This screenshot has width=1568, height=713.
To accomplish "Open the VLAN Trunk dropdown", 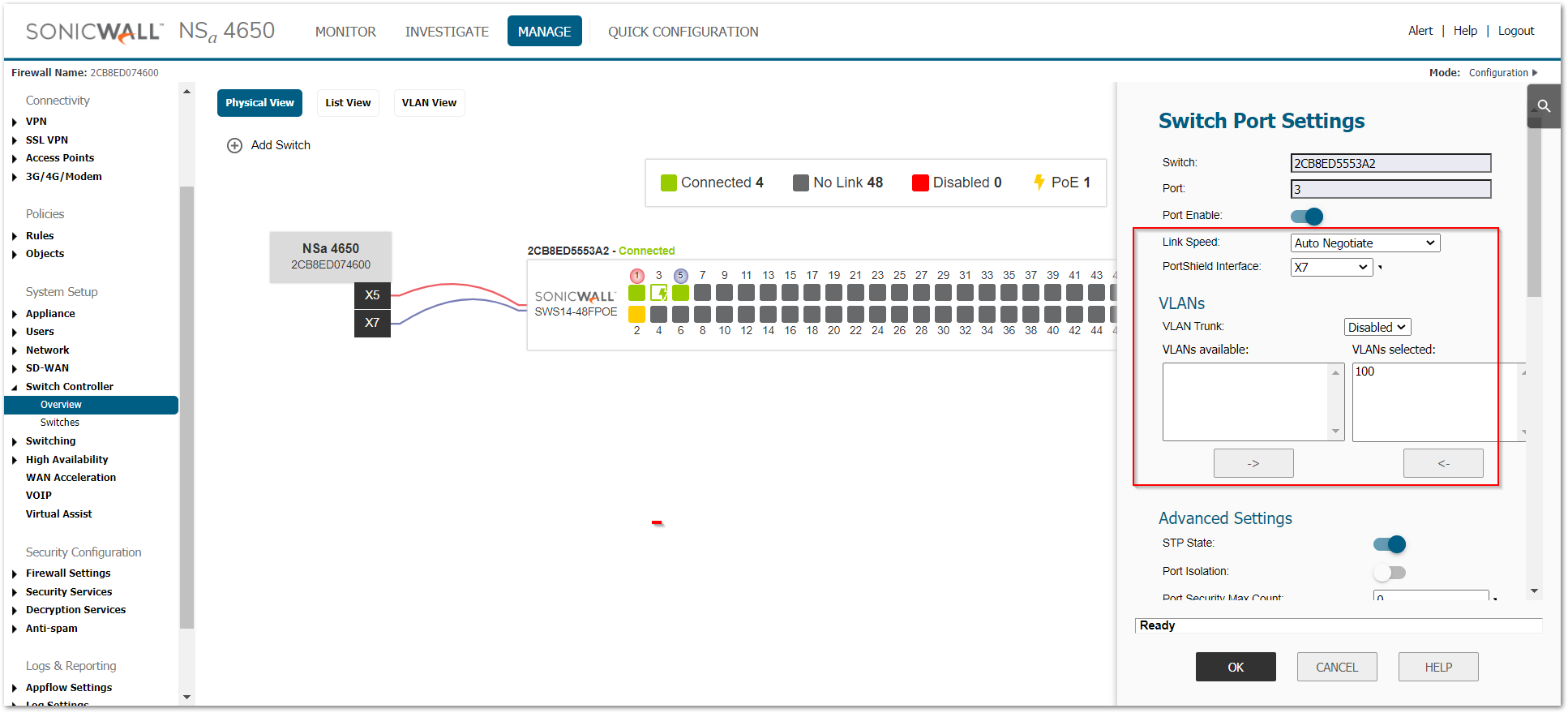I will 1377,327.
